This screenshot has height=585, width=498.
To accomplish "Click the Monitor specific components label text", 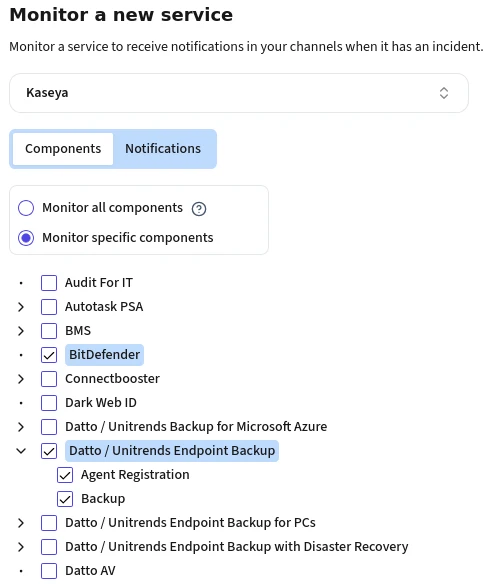I will (128, 238).
